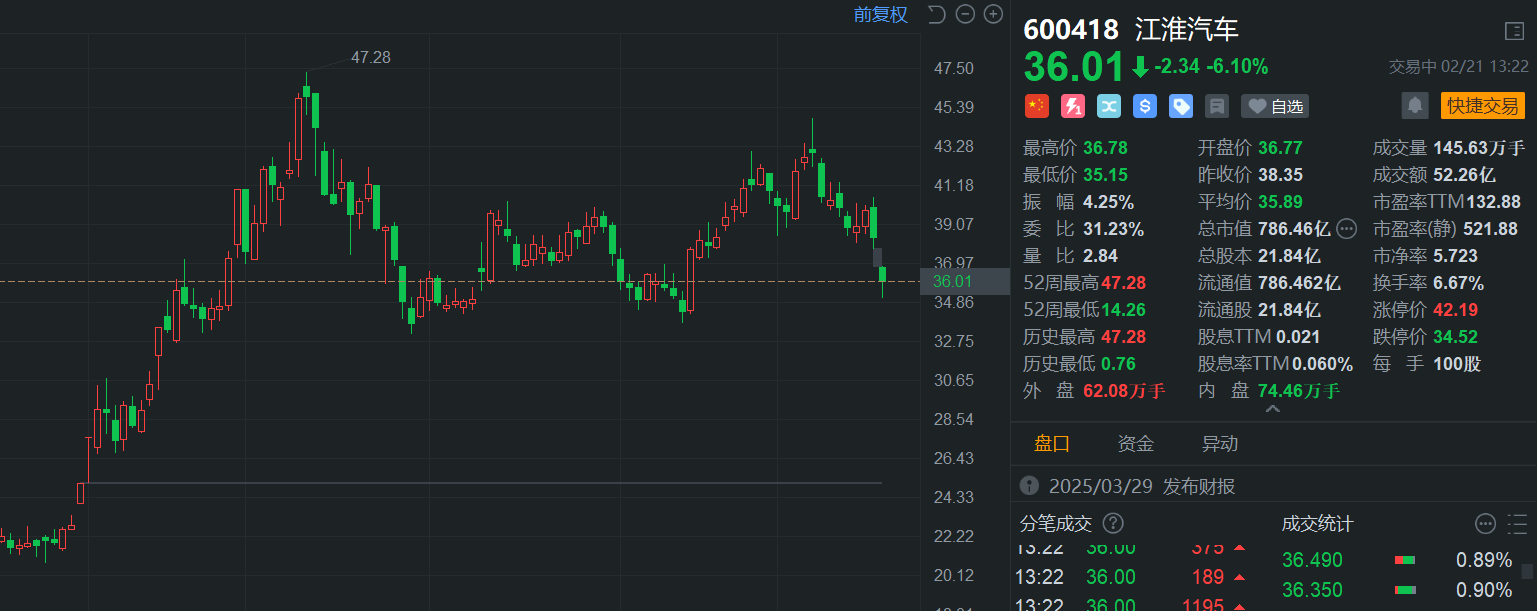Viewport: 1537px width, 611px height.
Task: Click the 开盘价 value 36.77
Action: 1280,148
